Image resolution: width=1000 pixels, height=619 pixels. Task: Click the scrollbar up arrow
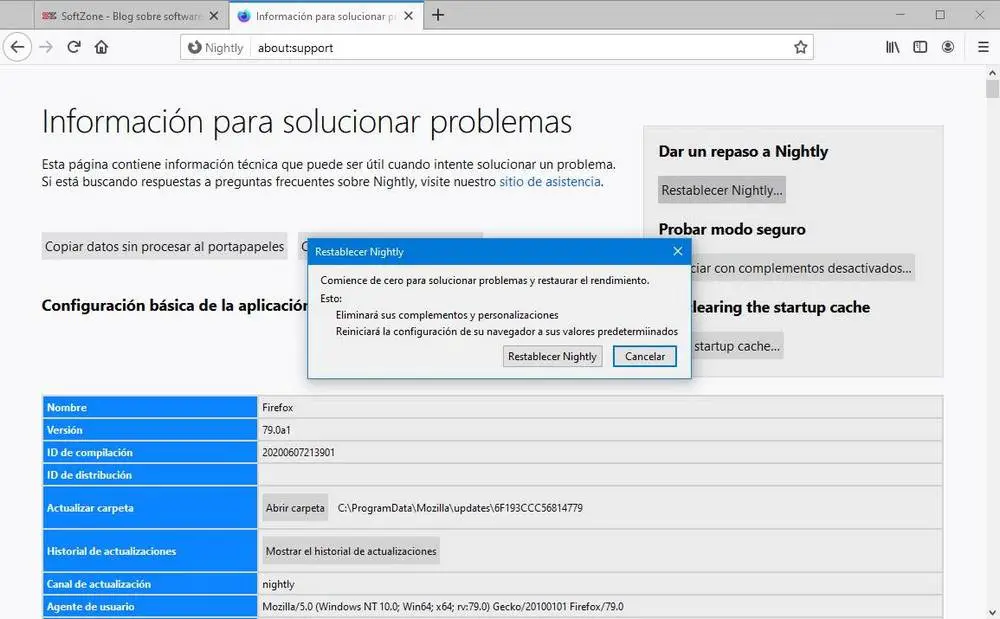pyautogui.click(x=992, y=73)
